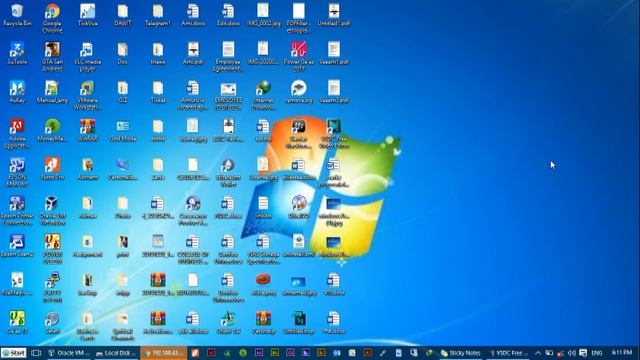Select the Adobe Application shortcut icon
This screenshot has width=640, height=360.
click(17, 133)
